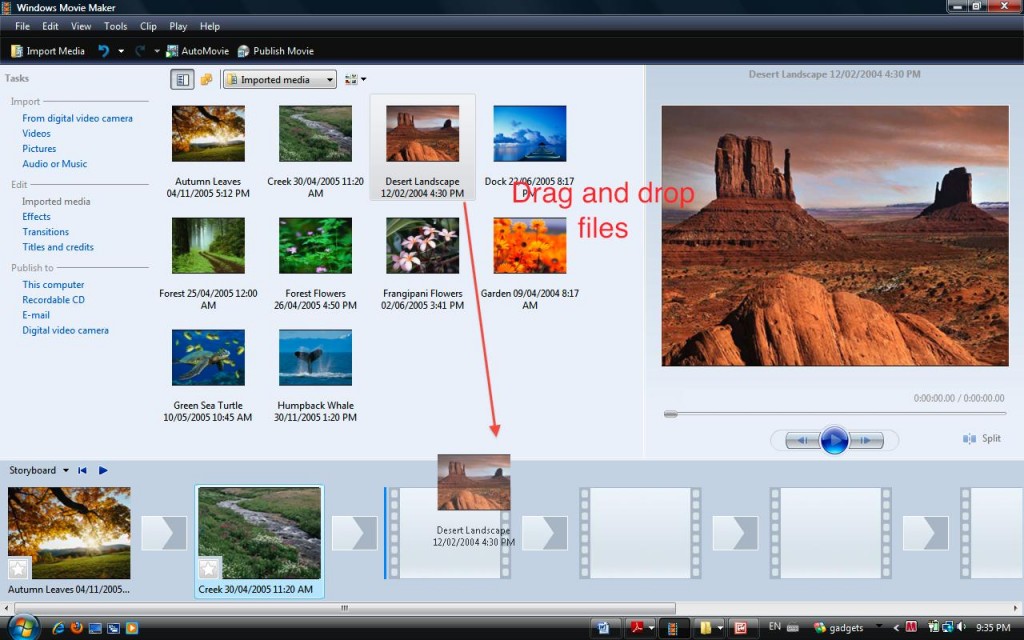Open the Clip menu

148,26
